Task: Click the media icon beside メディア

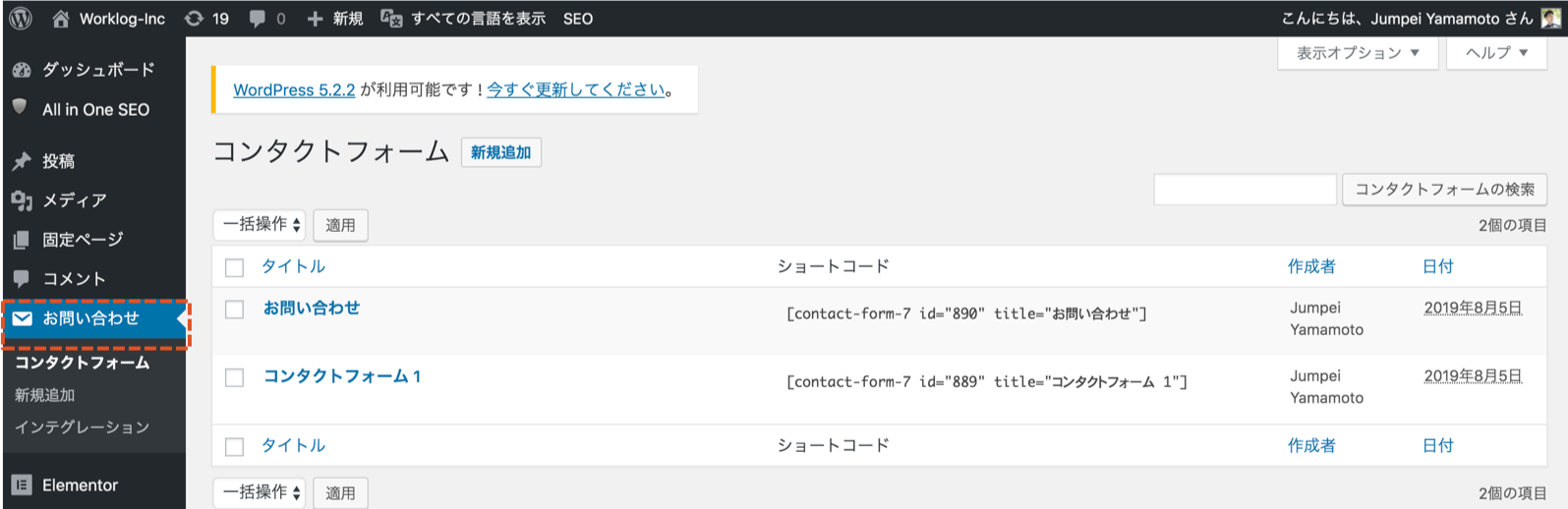Action: point(22,200)
